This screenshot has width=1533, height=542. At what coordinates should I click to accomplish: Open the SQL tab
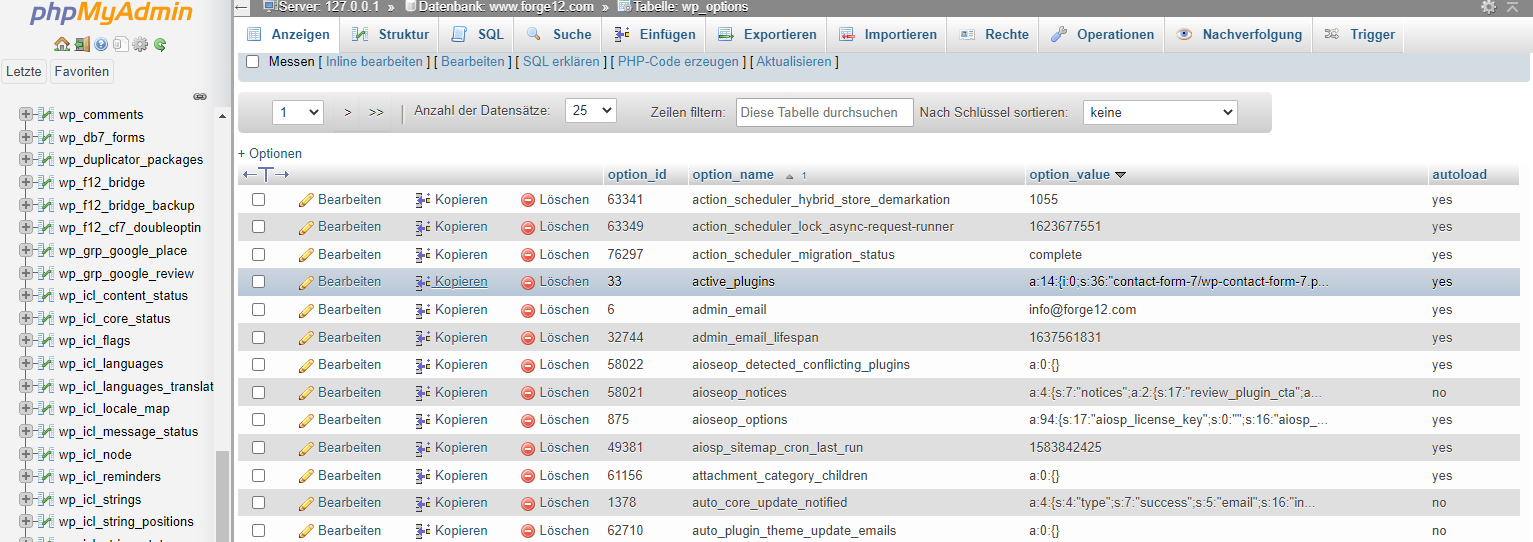point(478,35)
